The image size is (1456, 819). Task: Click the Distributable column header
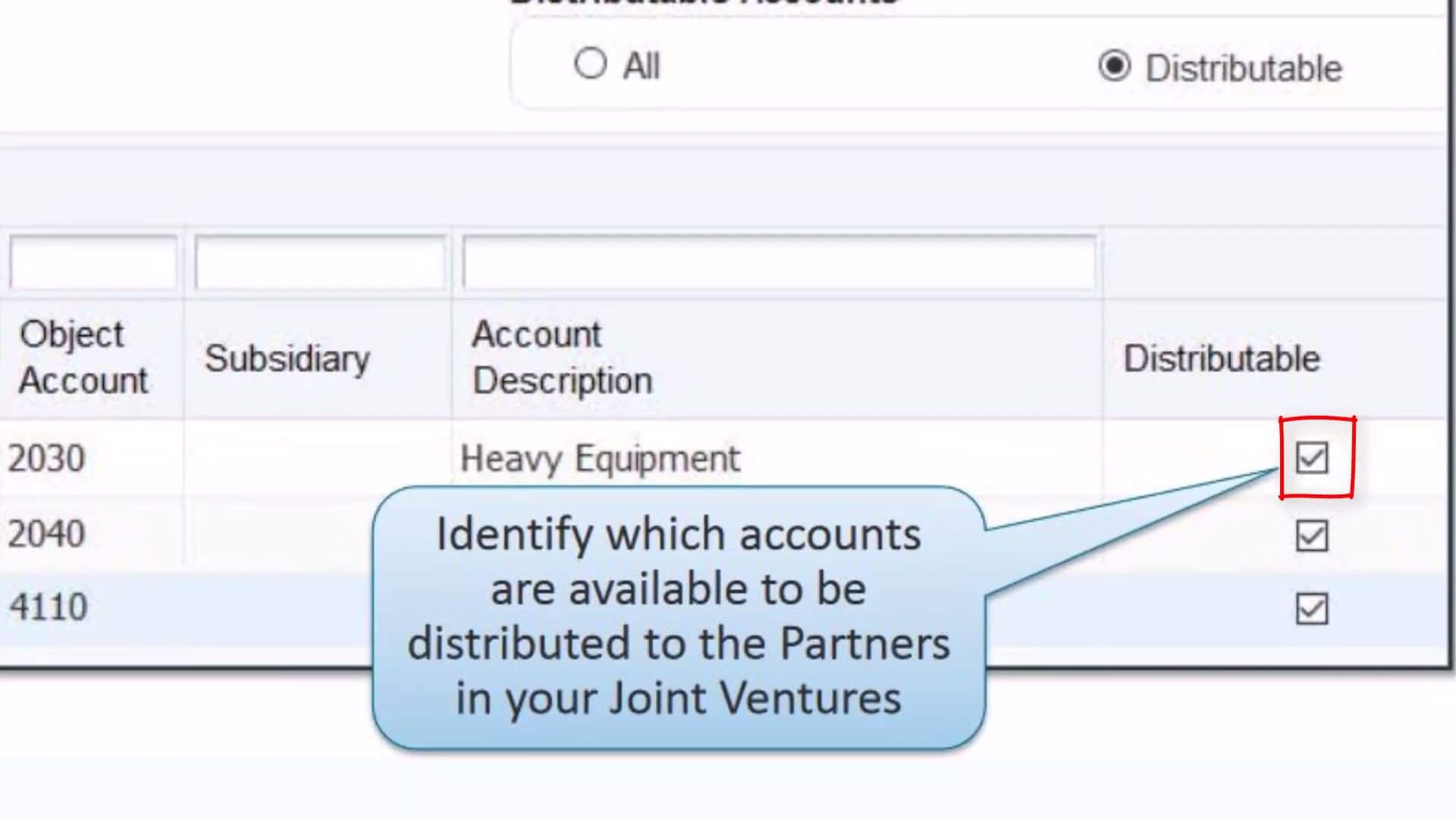click(1221, 356)
